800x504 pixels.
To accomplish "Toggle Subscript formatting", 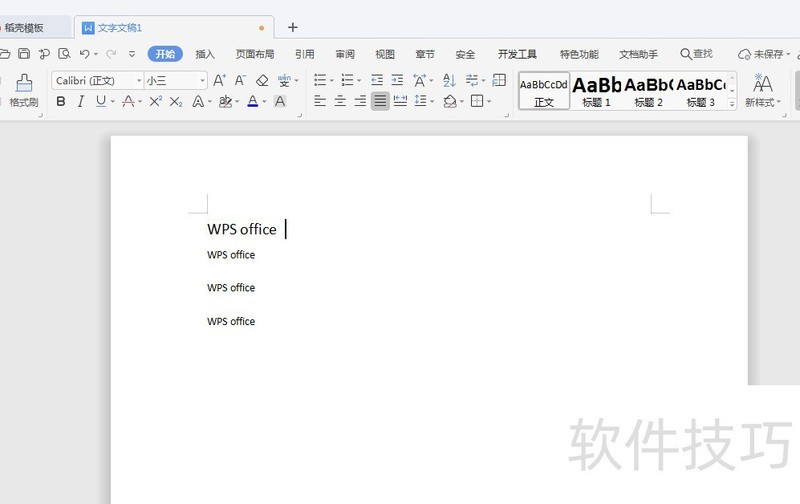I will click(x=176, y=102).
